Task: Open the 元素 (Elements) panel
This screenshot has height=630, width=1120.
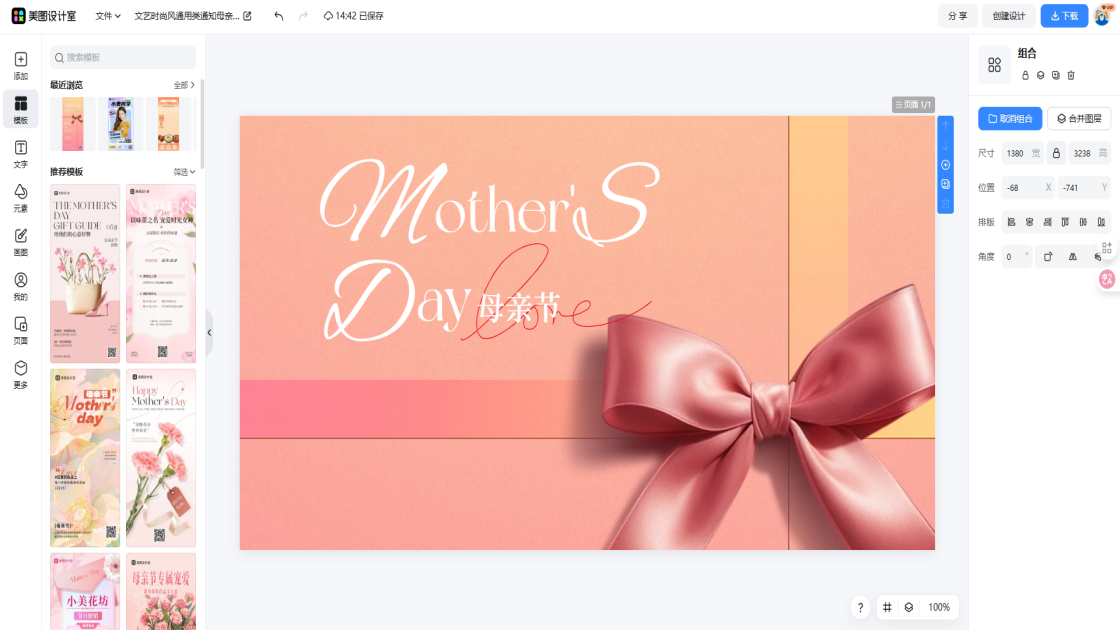Action: [20, 197]
